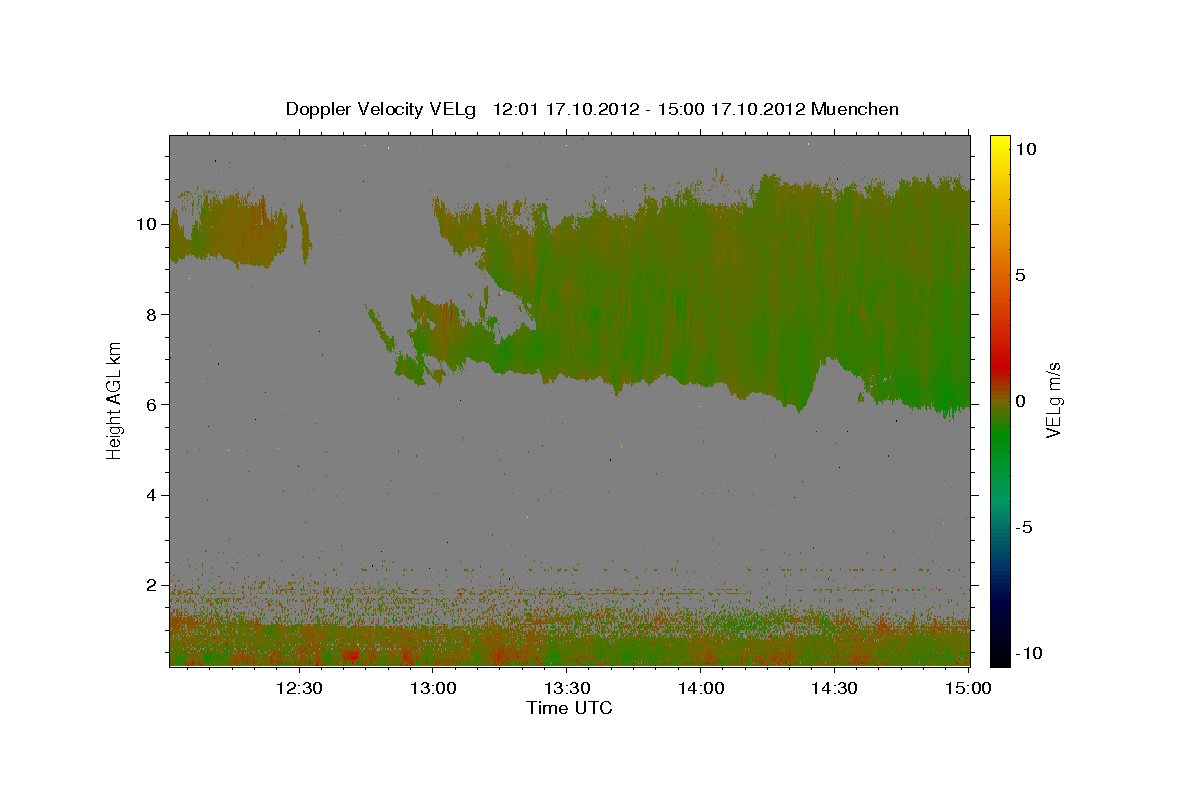Click the colorbar label '0'
This screenshot has width=1200, height=800.
1021,401
